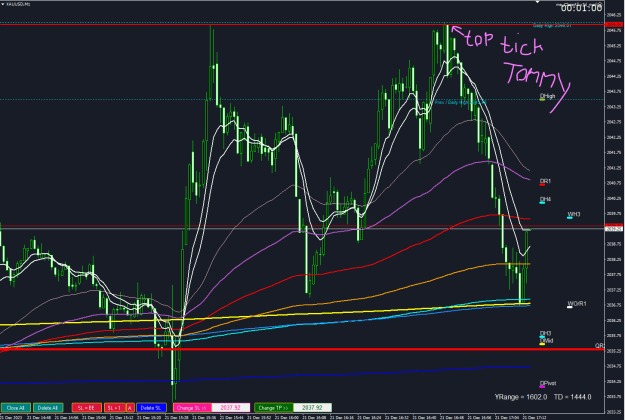Click the pink stop loss value field 2037.92
625x420 pixels.
click(230, 408)
